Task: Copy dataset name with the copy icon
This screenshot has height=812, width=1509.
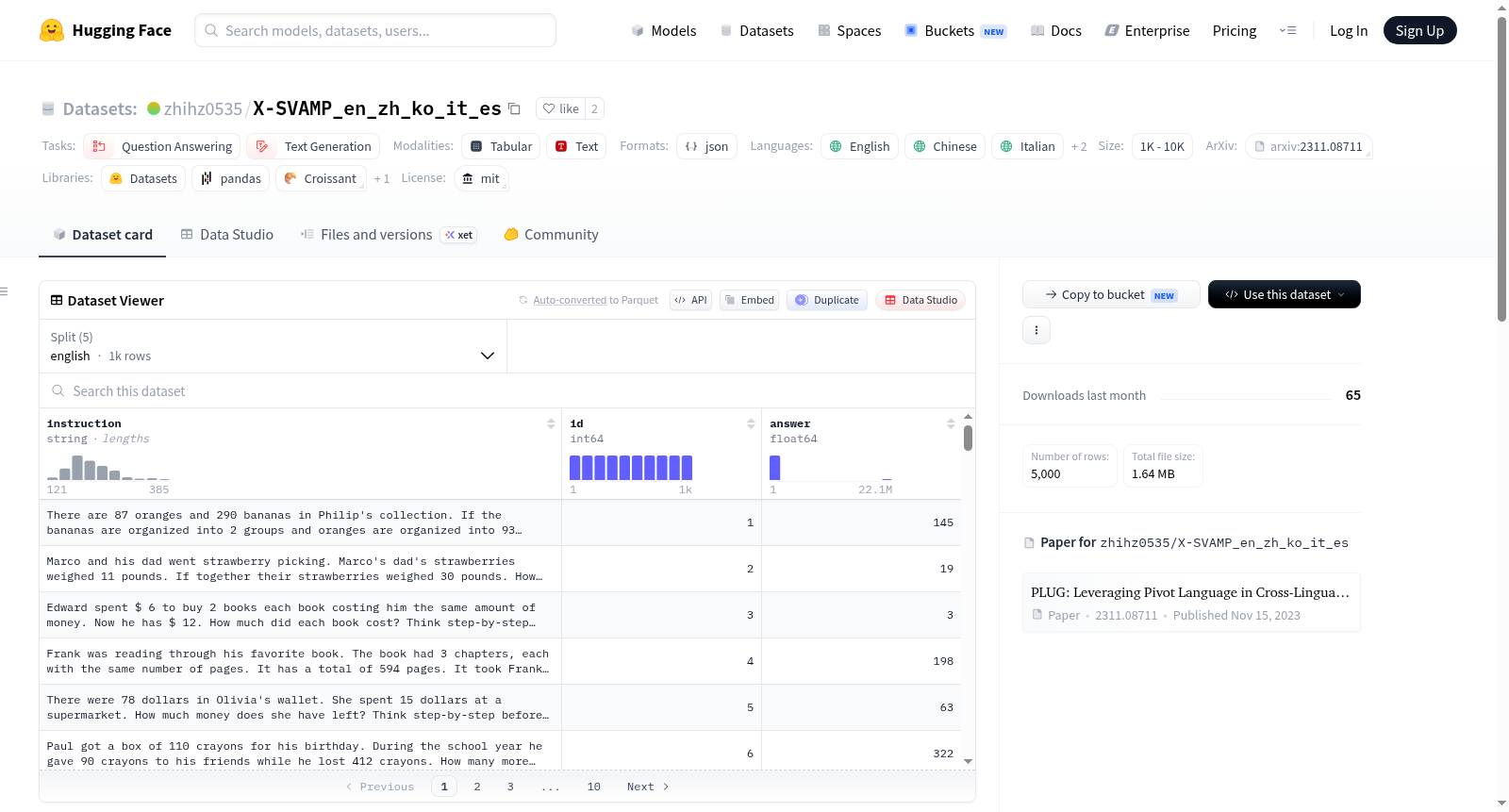Action: click(x=514, y=108)
